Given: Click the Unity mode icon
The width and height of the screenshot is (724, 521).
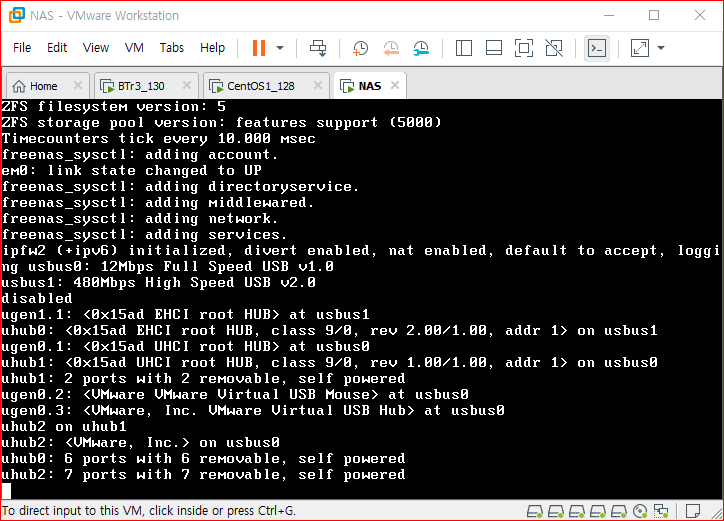Looking at the screenshot, I should [554, 48].
